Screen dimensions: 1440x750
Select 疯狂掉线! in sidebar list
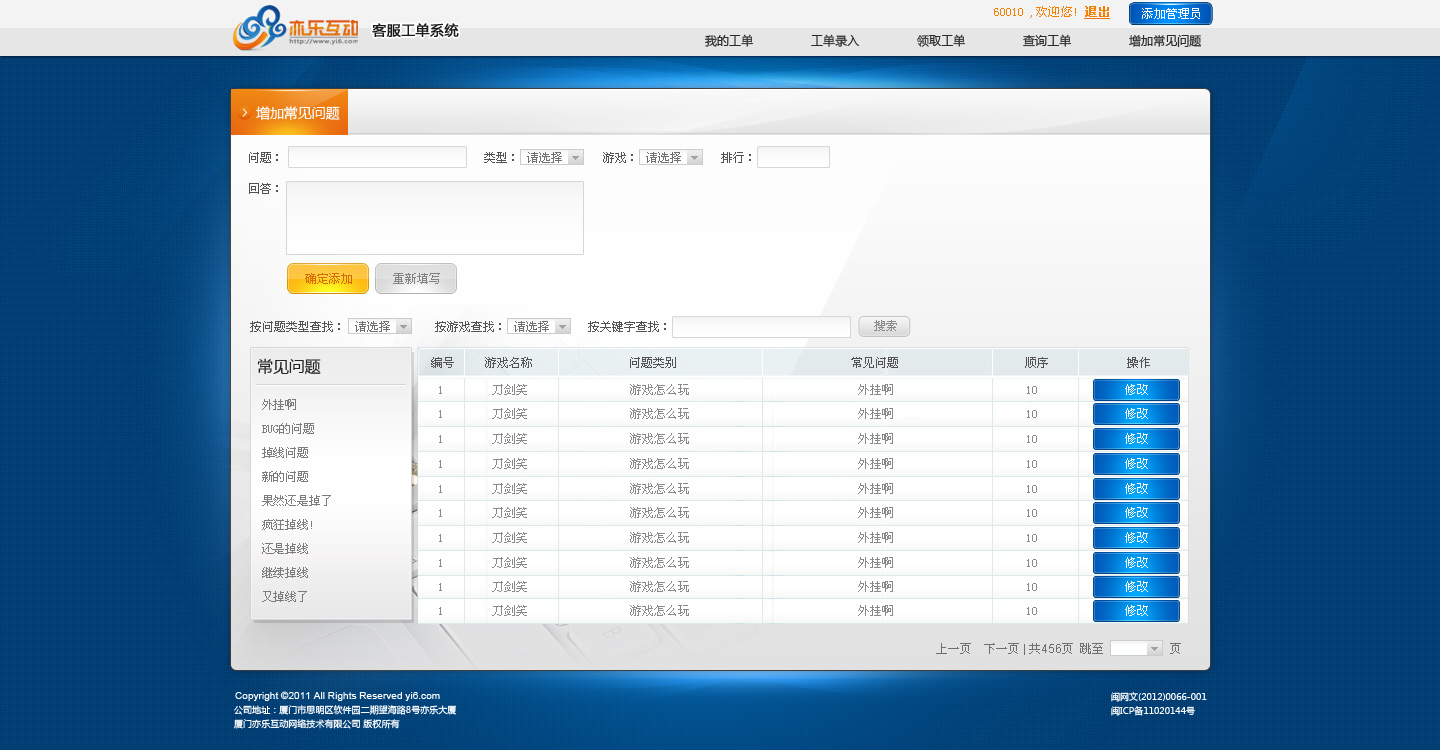pyautogui.click(x=288, y=525)
